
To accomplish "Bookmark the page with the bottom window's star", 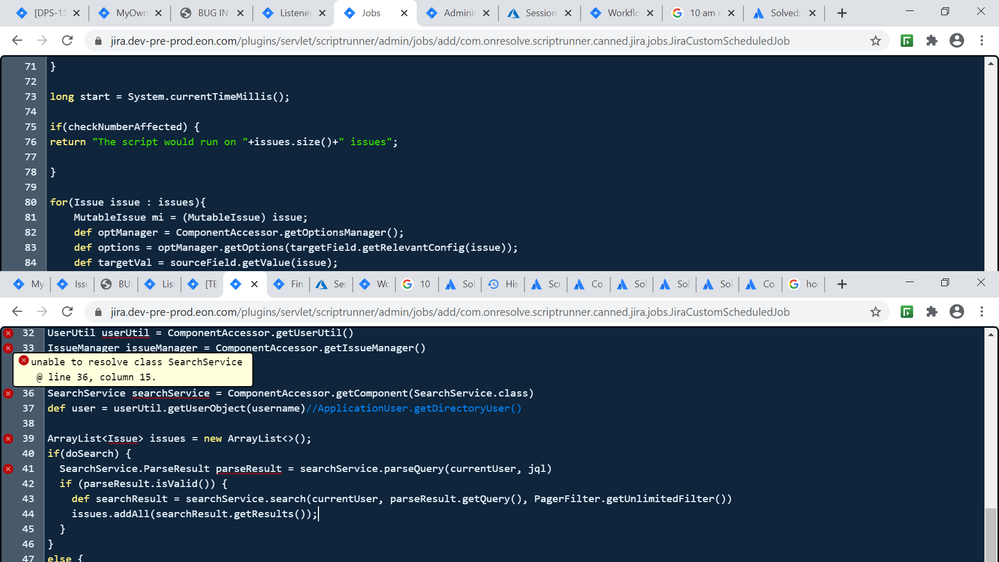I will tap(875, 312).
